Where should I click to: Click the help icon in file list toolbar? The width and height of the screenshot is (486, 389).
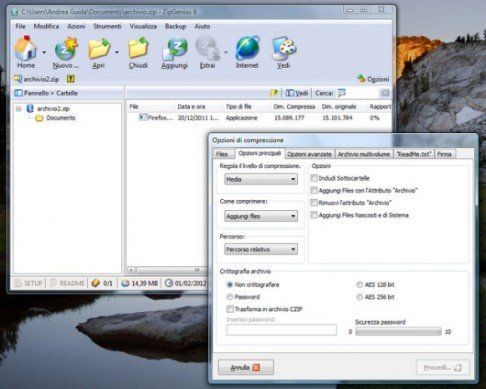point(274,93)
